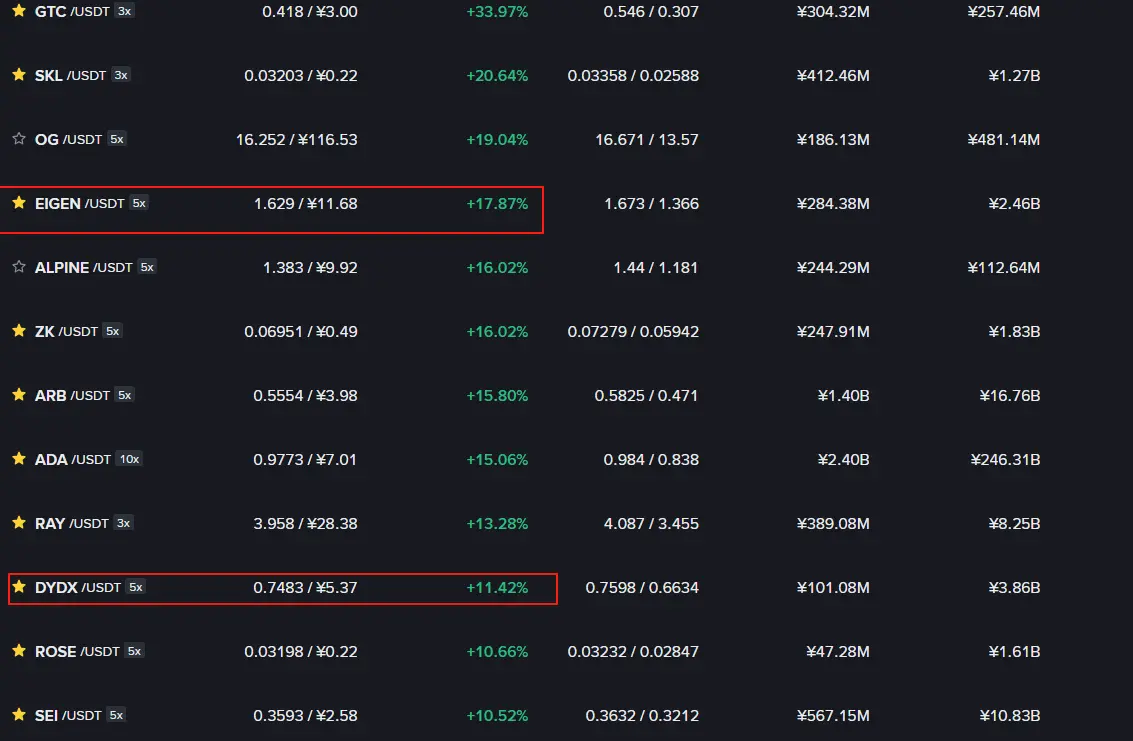Click the price 16.252 / ¥116.53
1133x741 pixels.
[x=297, y=140]
